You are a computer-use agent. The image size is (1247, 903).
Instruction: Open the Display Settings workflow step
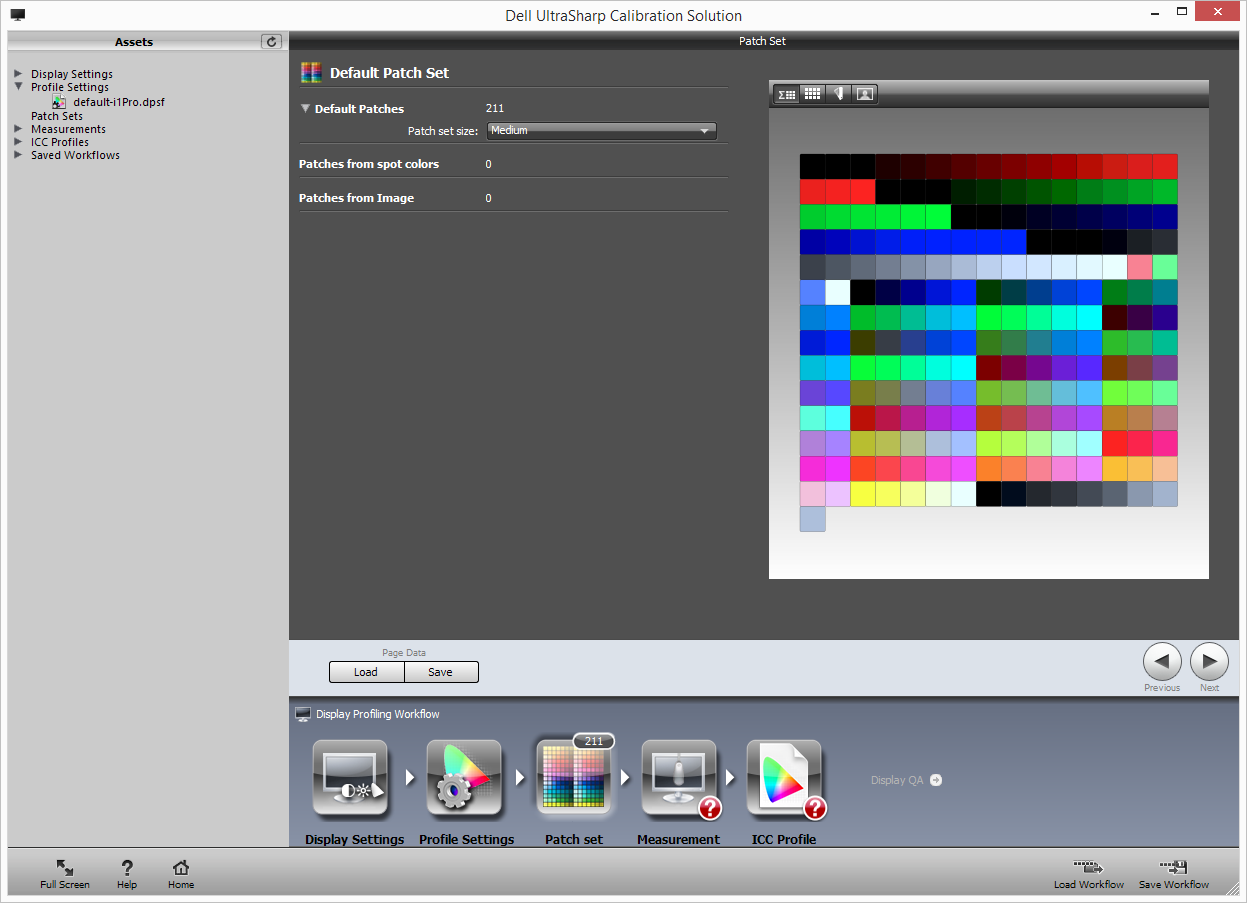350,778
